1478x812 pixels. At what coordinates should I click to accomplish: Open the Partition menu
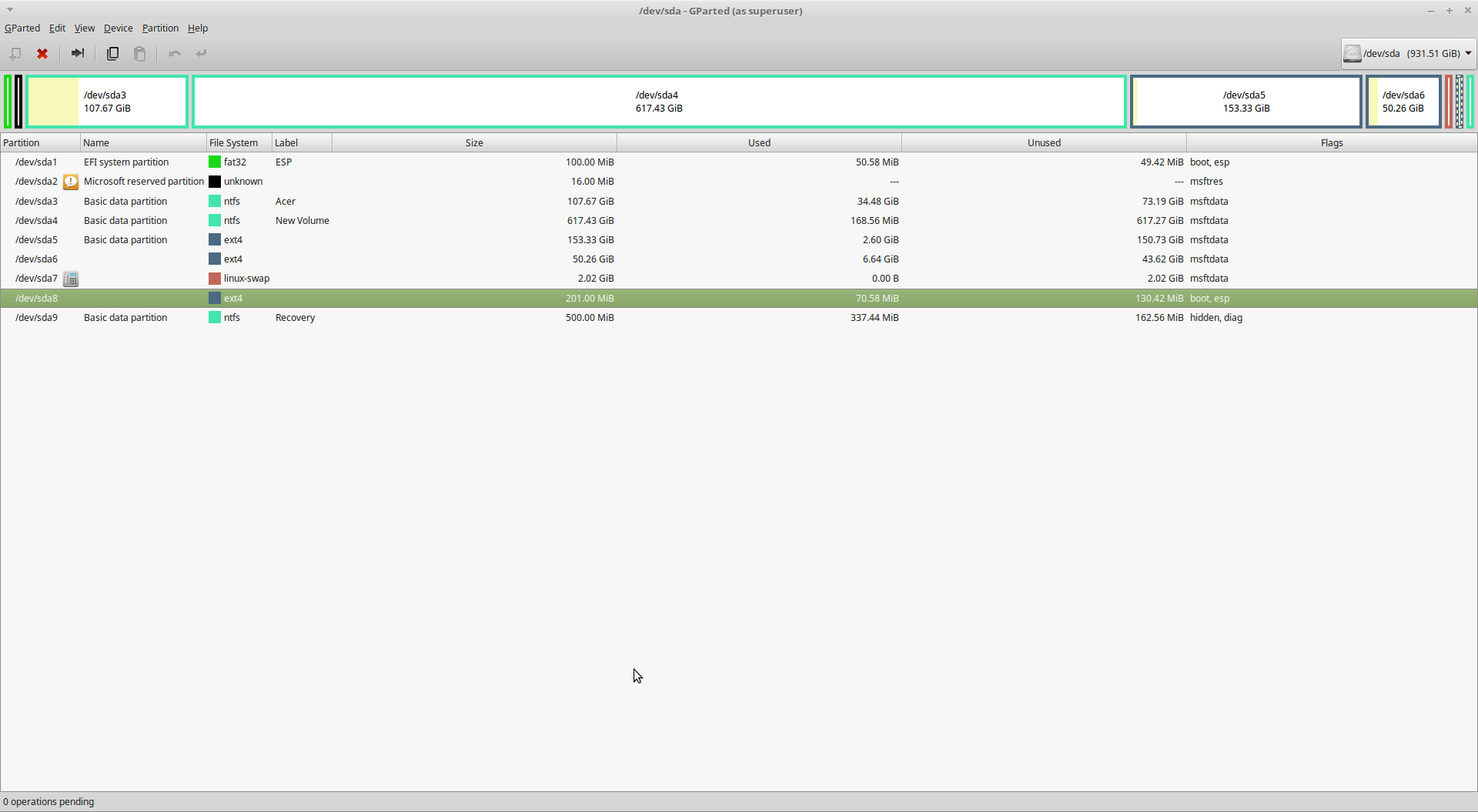coord(160,28)
